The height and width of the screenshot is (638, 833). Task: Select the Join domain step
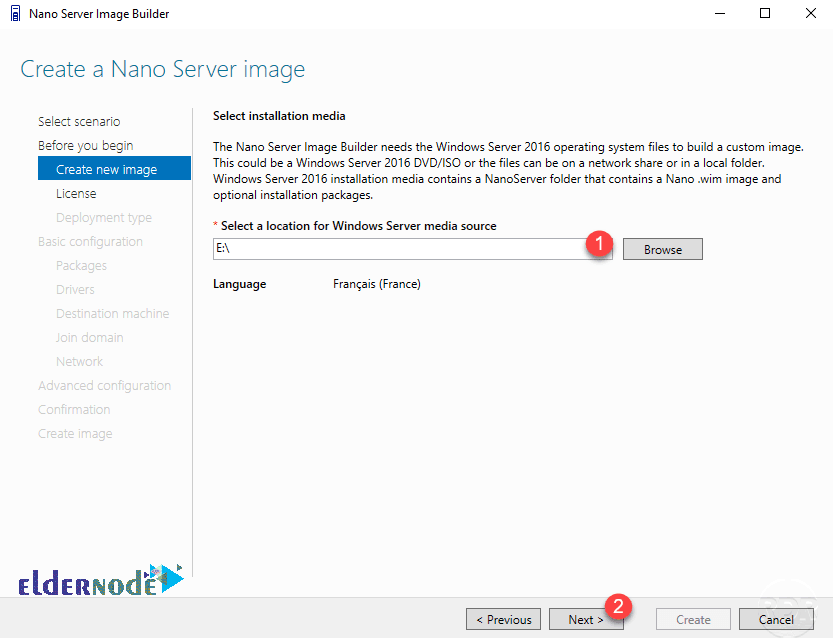[x=87, y=337]
